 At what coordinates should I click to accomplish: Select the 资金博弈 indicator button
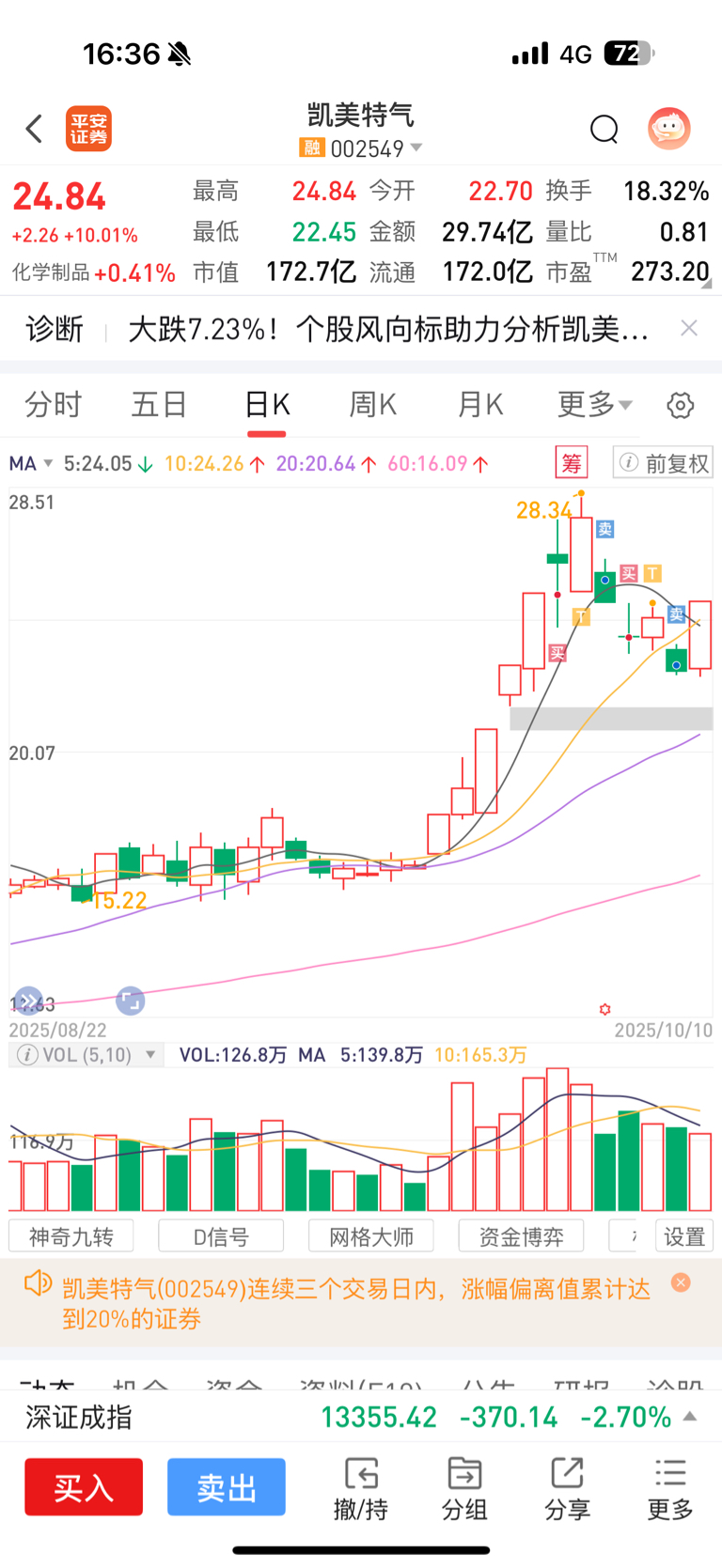pyautogui.click(x=521, y=1236)
